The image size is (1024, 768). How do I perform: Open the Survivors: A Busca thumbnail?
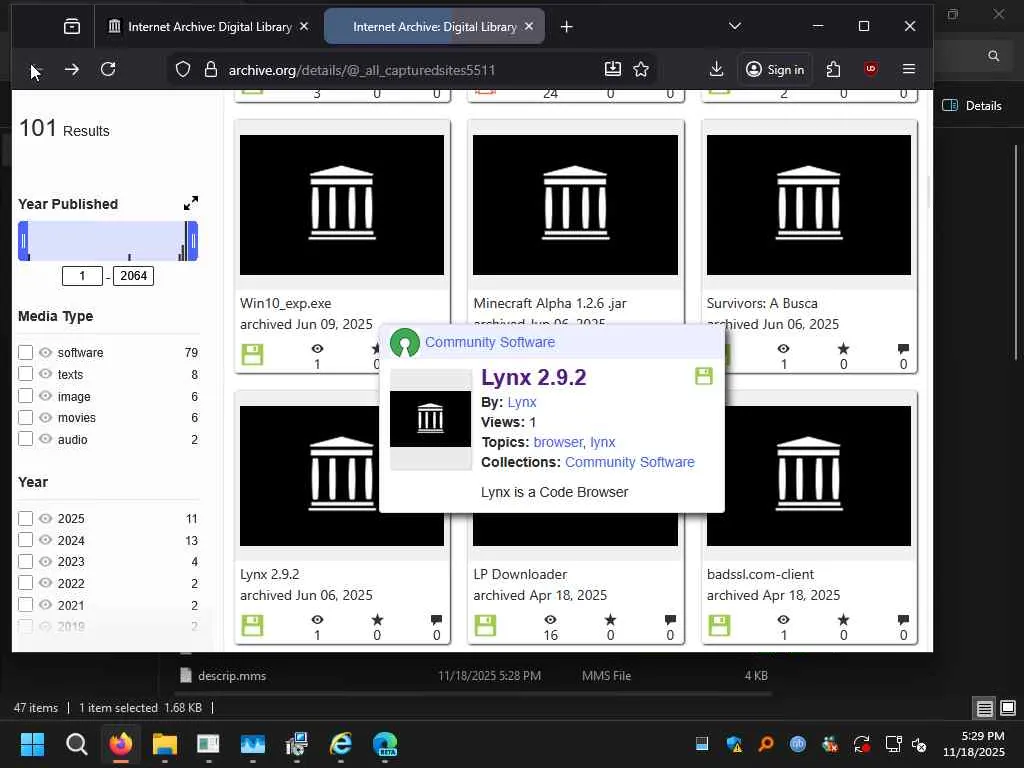(808, 205)
